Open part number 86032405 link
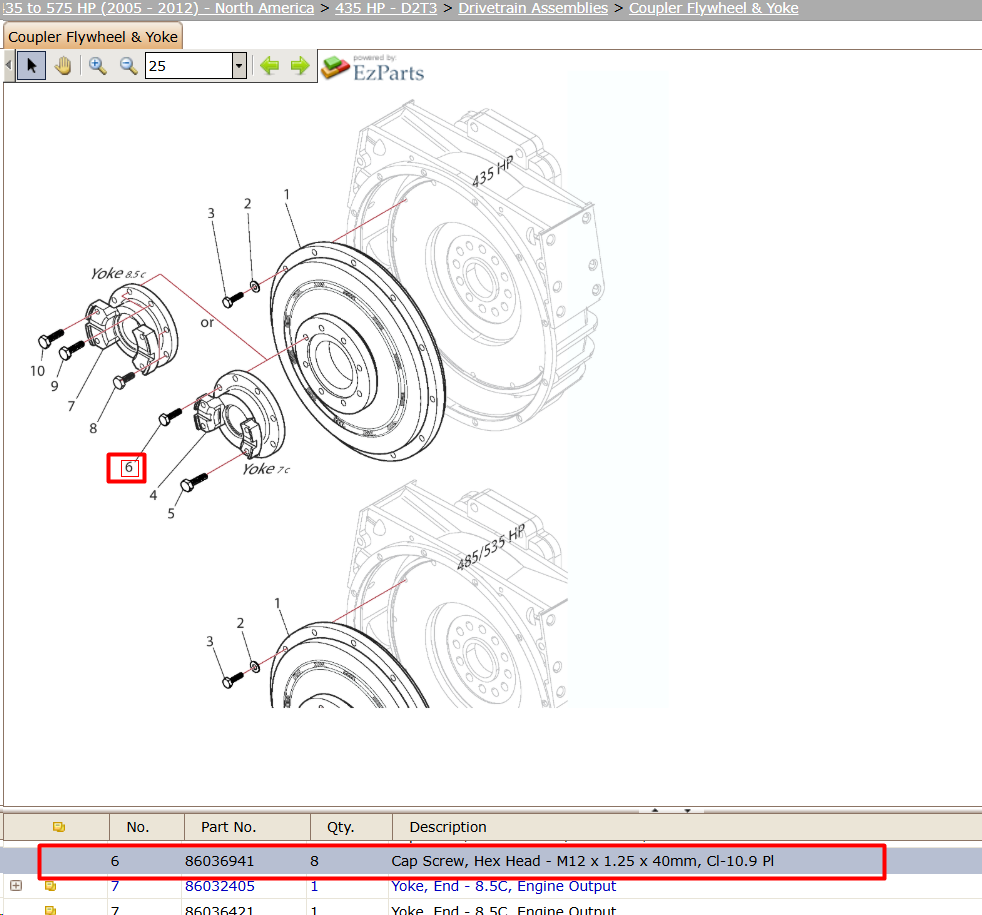This screenshot has height=915, width=982. click(x=219, y=886)
